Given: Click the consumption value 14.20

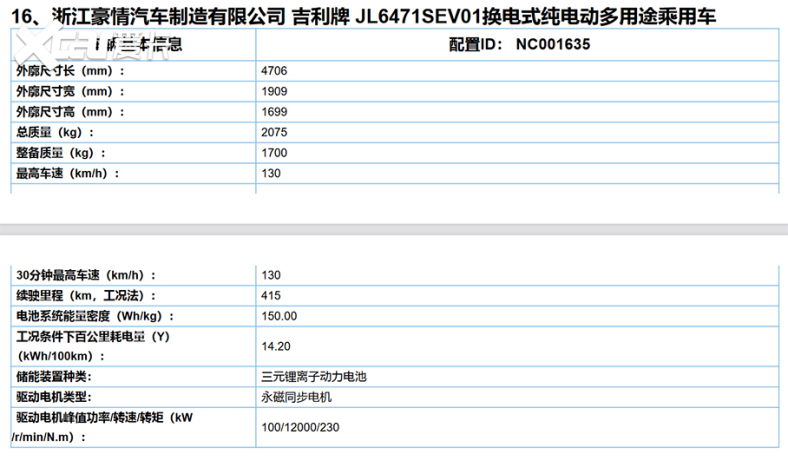Looking at the screenshot, I should pos(276,346).
